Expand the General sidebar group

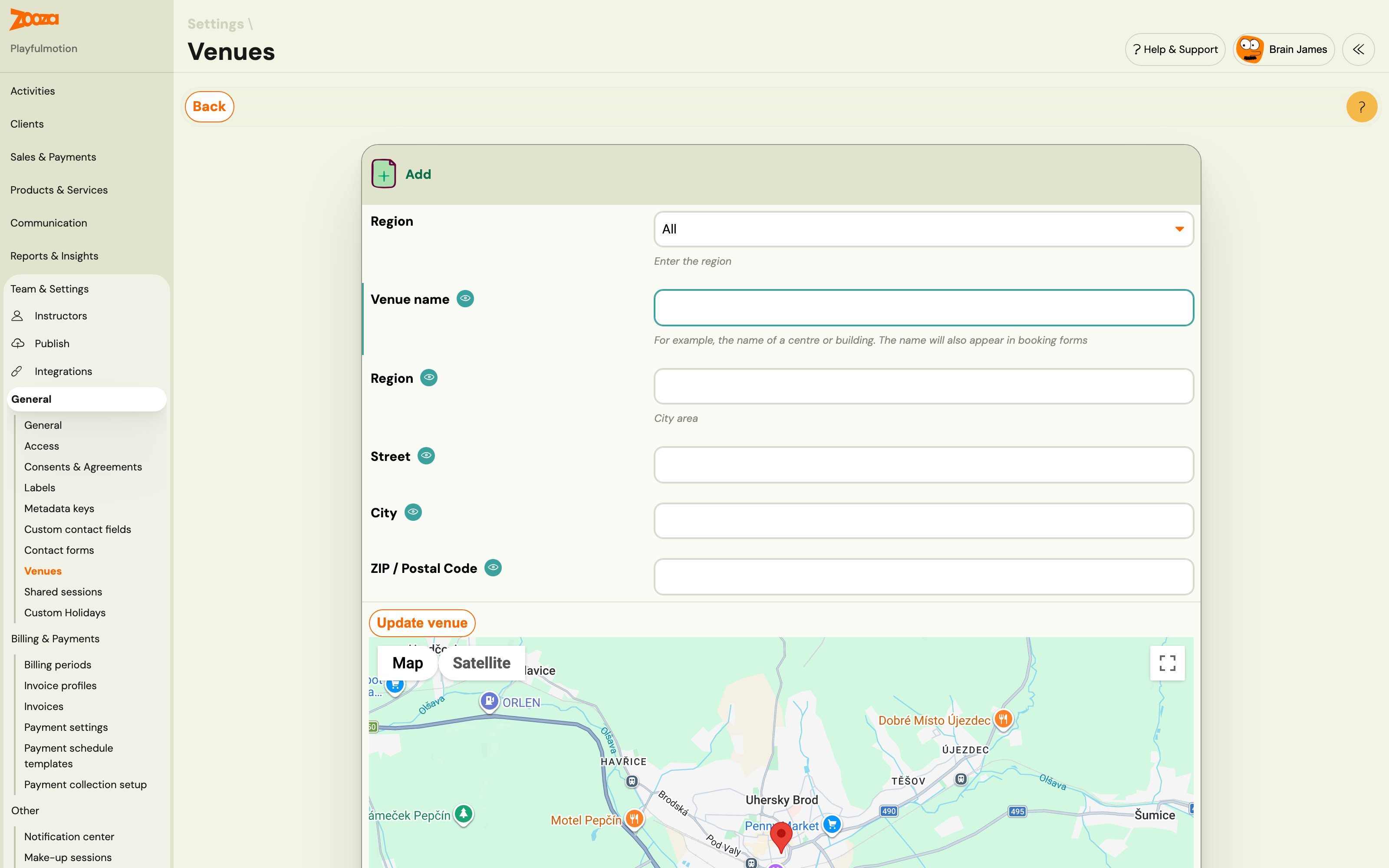87,399
